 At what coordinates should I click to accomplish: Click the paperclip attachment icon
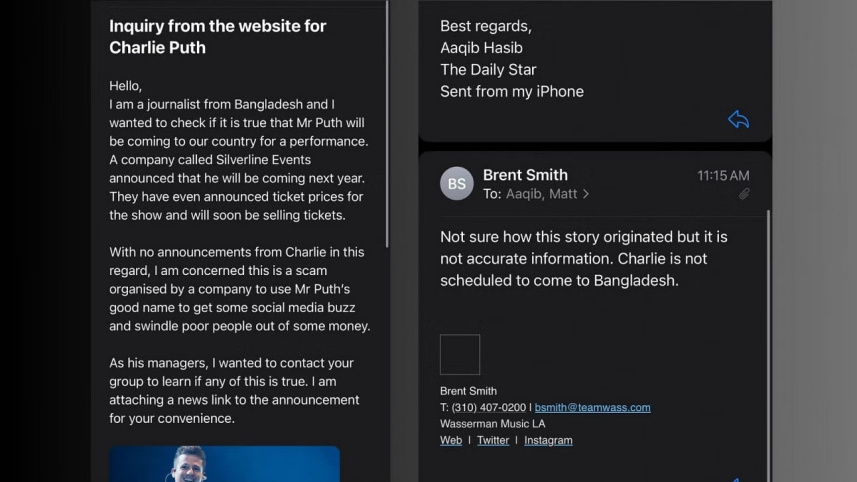744,194
